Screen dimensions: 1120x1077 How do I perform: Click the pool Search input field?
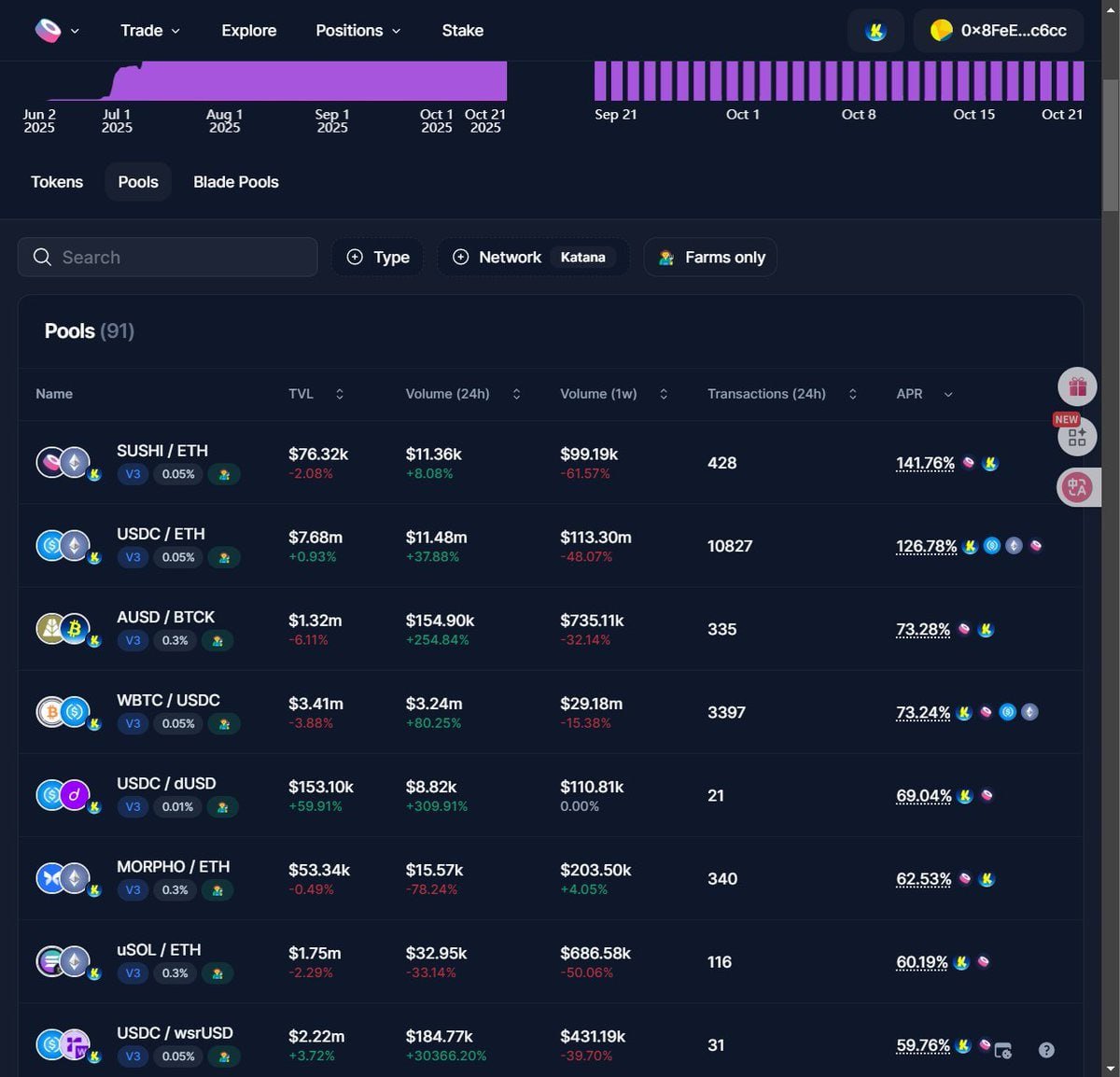168,258
